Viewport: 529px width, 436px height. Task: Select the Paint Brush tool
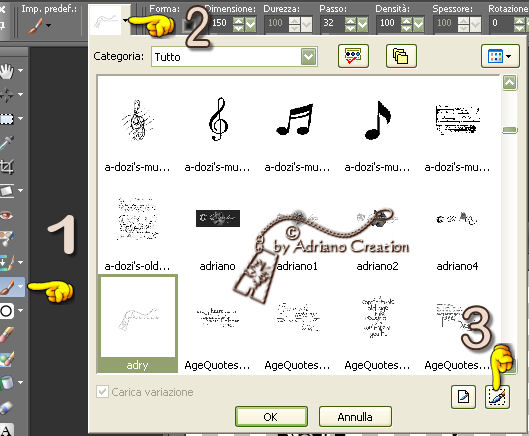click(7, 287)
